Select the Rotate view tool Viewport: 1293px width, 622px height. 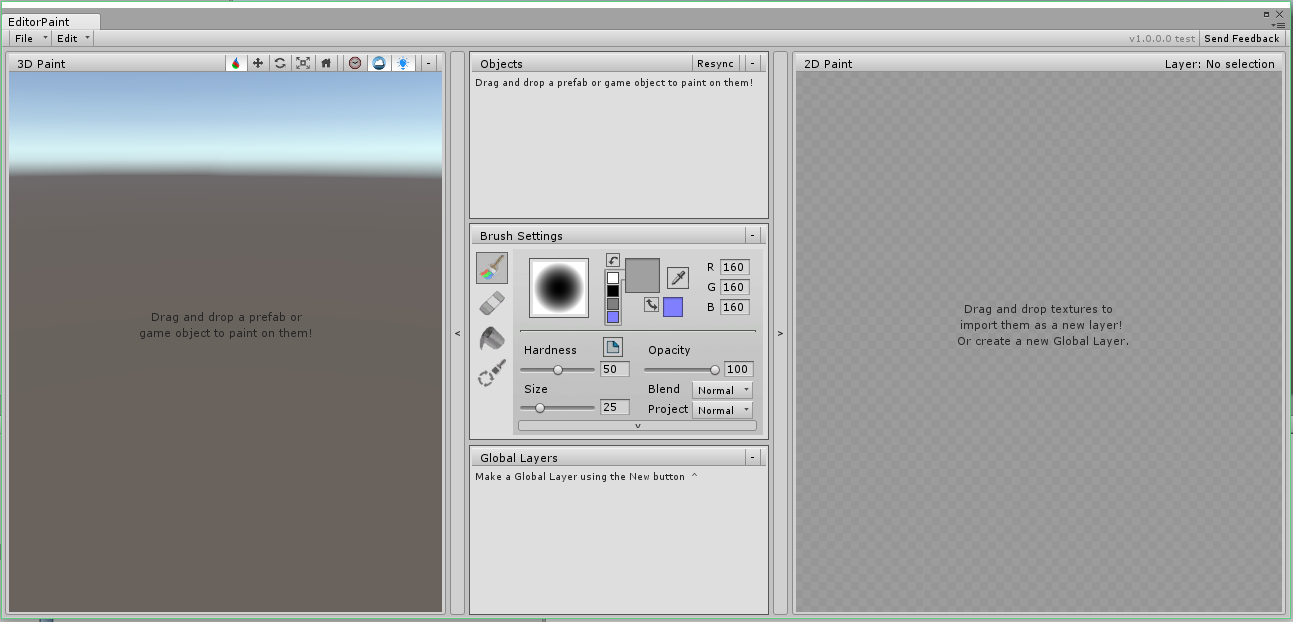tap(280, 62)
